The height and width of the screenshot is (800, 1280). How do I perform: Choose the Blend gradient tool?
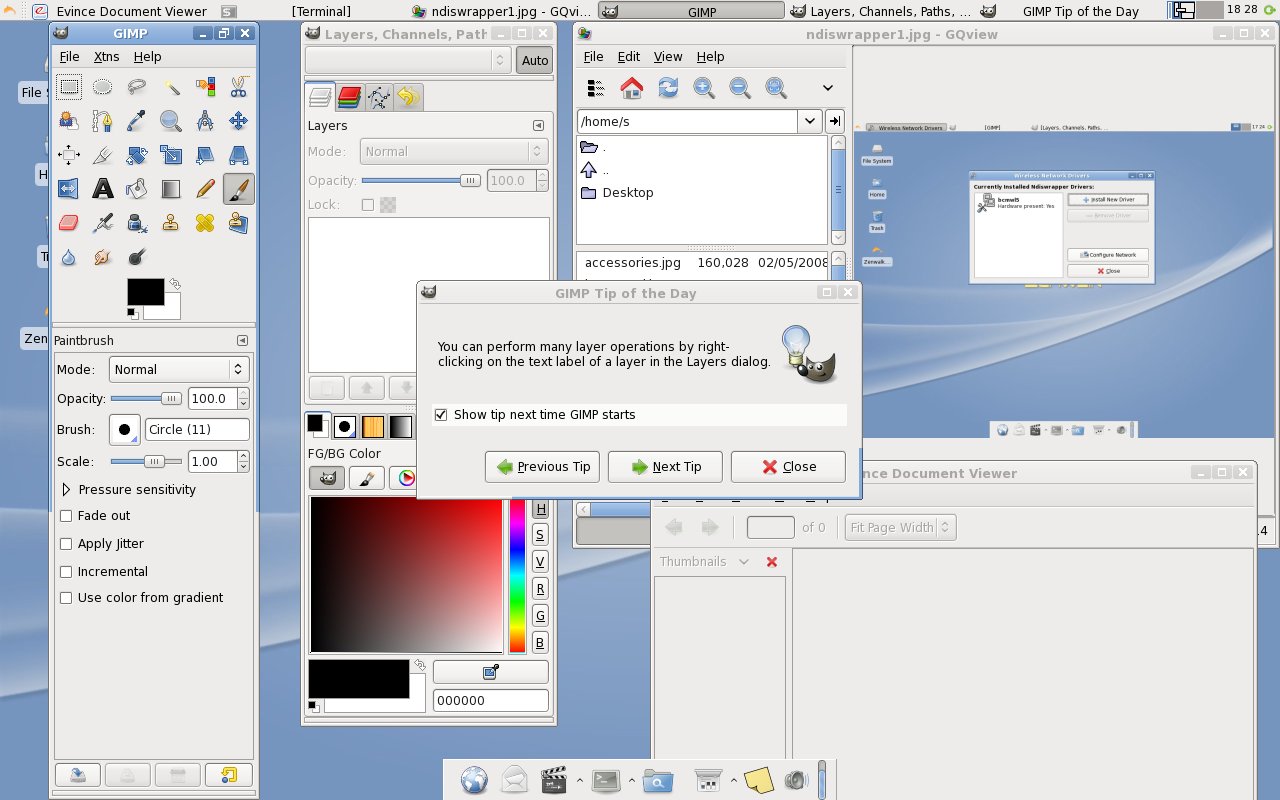pyautogui.click(x=171, y=188)
